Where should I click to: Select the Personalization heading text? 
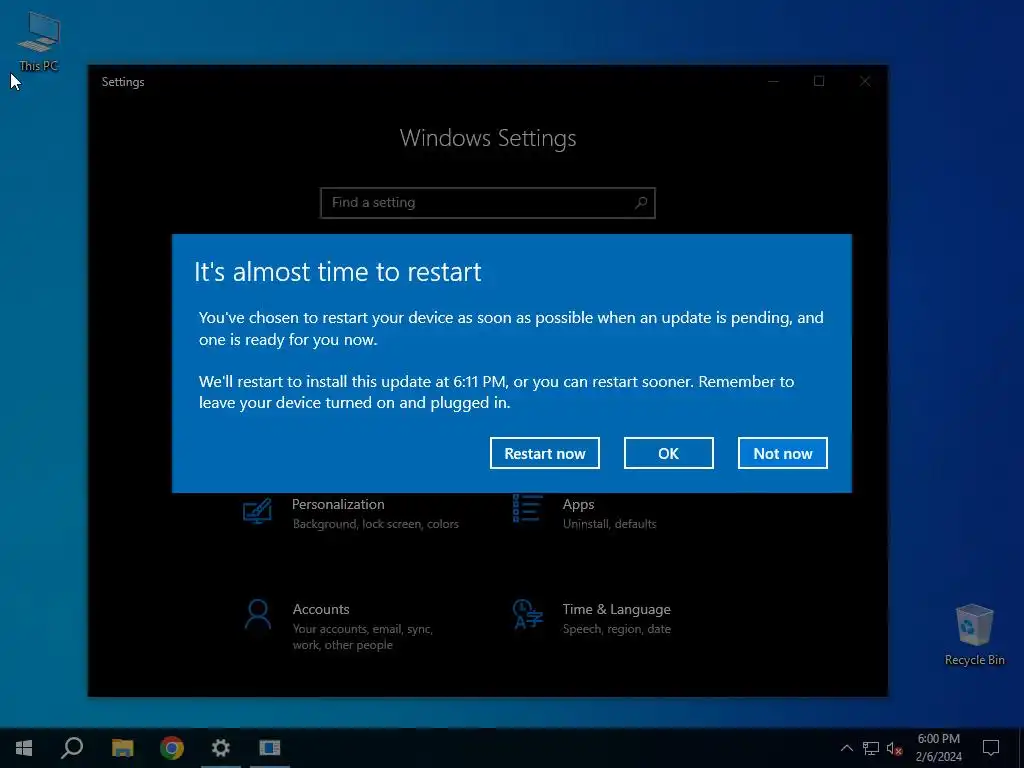tap(338, 504)
